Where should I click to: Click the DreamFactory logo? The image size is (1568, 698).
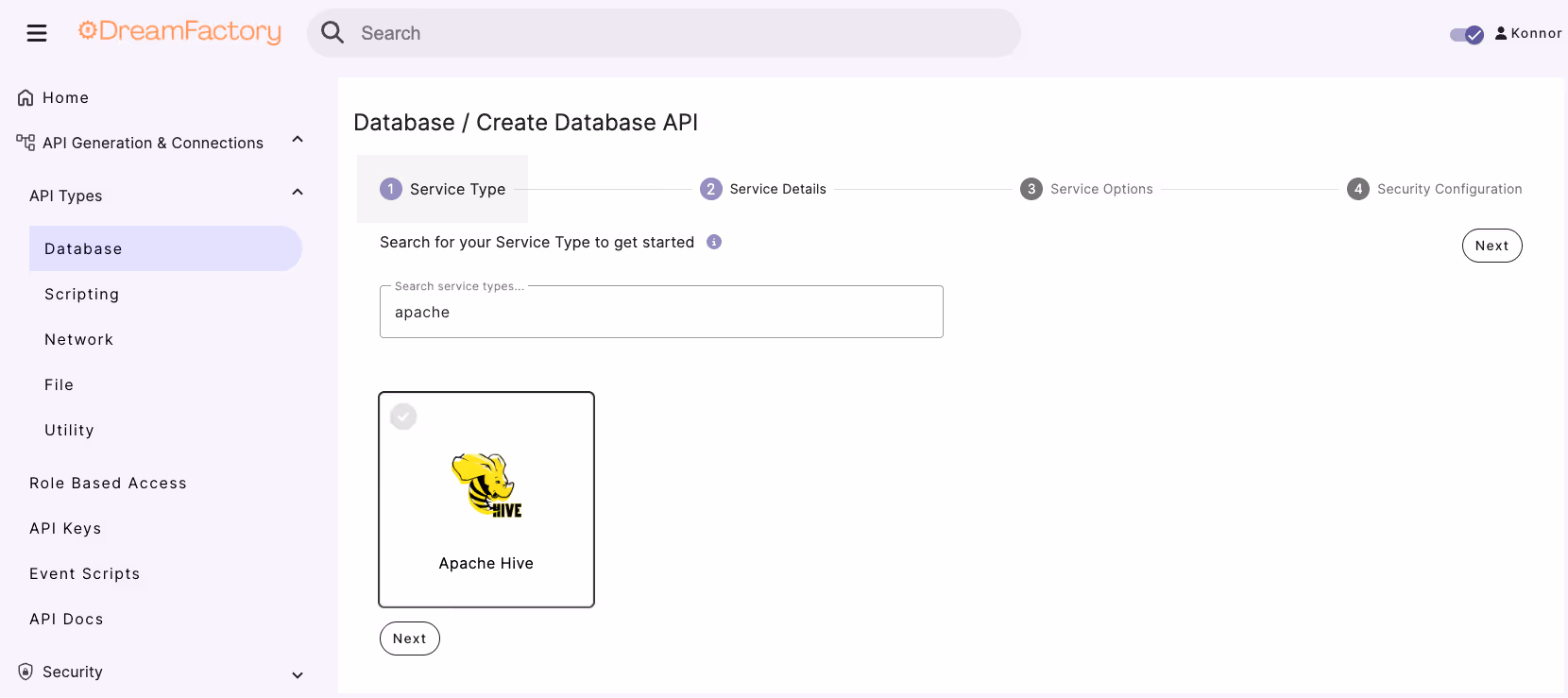pos(179,32)
